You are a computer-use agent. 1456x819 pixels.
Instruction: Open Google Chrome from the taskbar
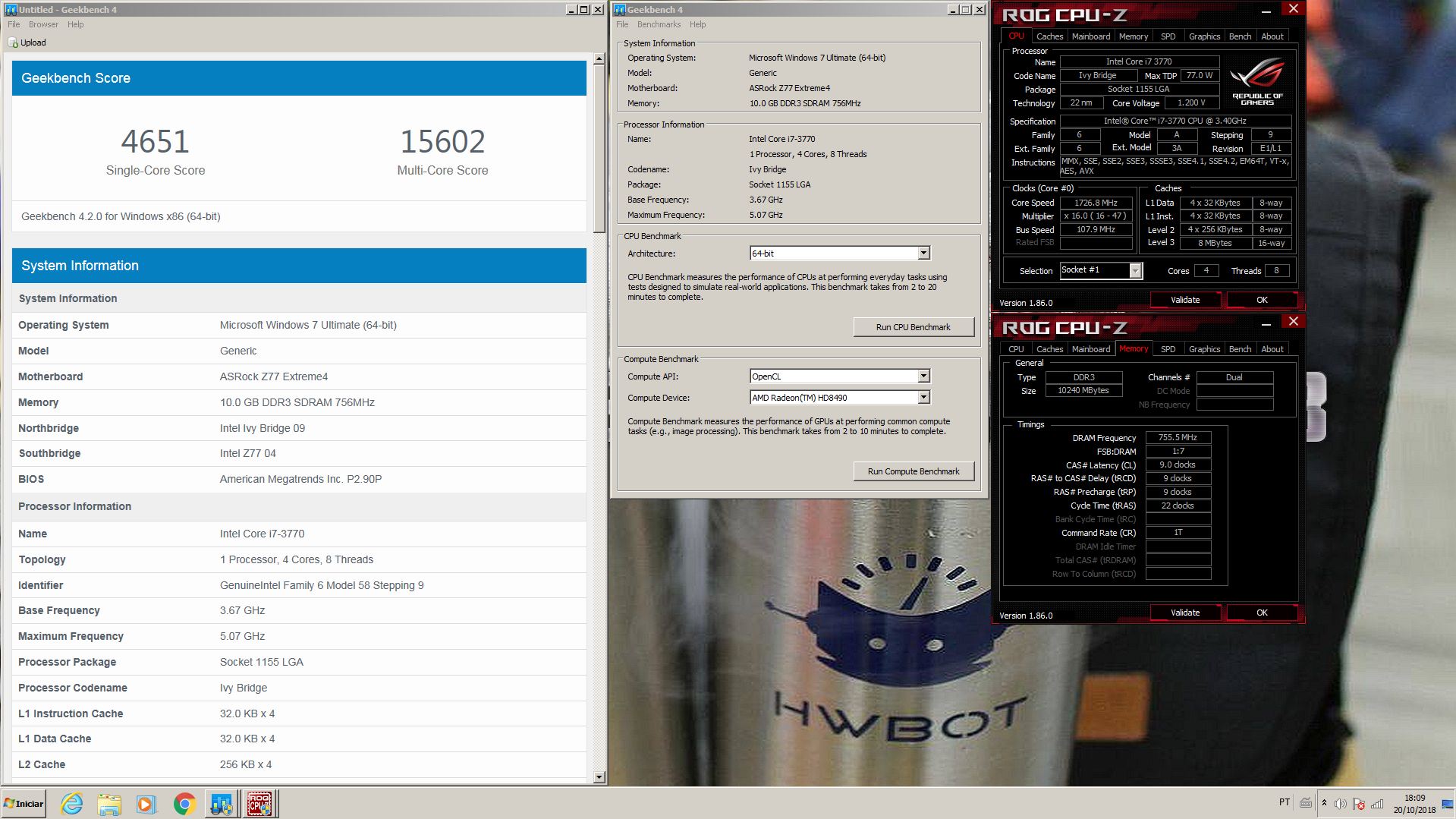pyautogui.click(x=184, y=804)
